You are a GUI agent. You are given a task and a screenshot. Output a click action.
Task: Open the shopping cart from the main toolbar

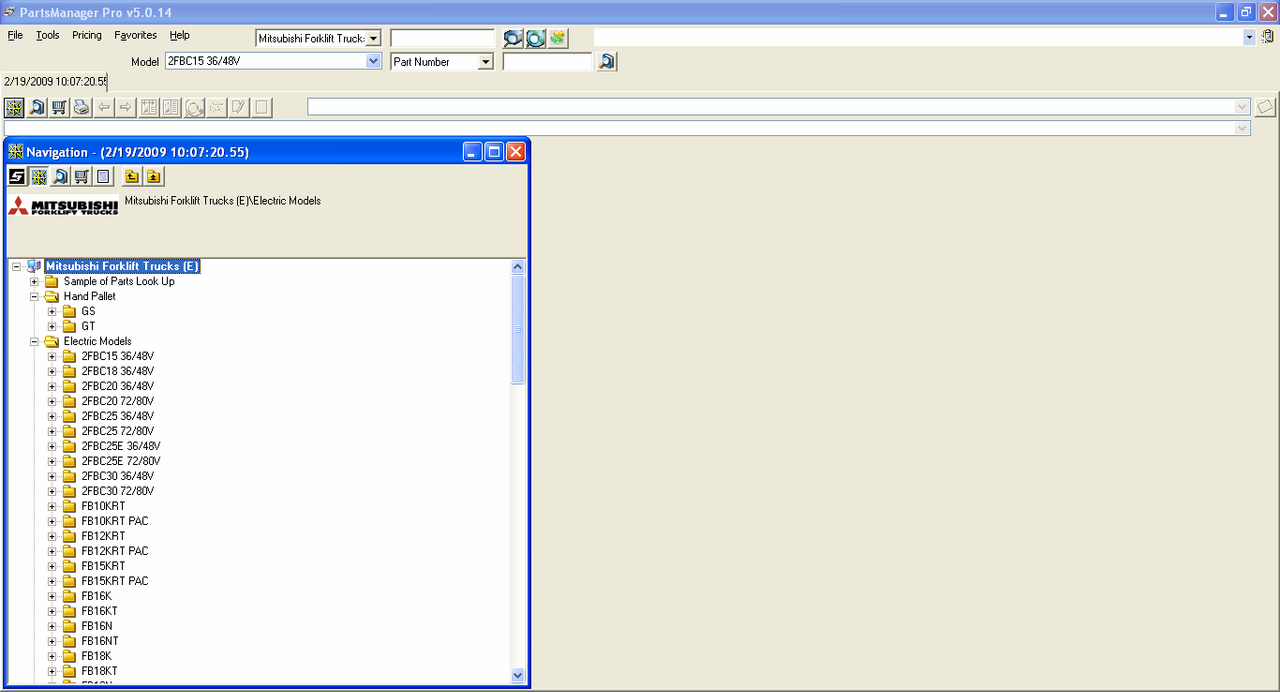59,107
